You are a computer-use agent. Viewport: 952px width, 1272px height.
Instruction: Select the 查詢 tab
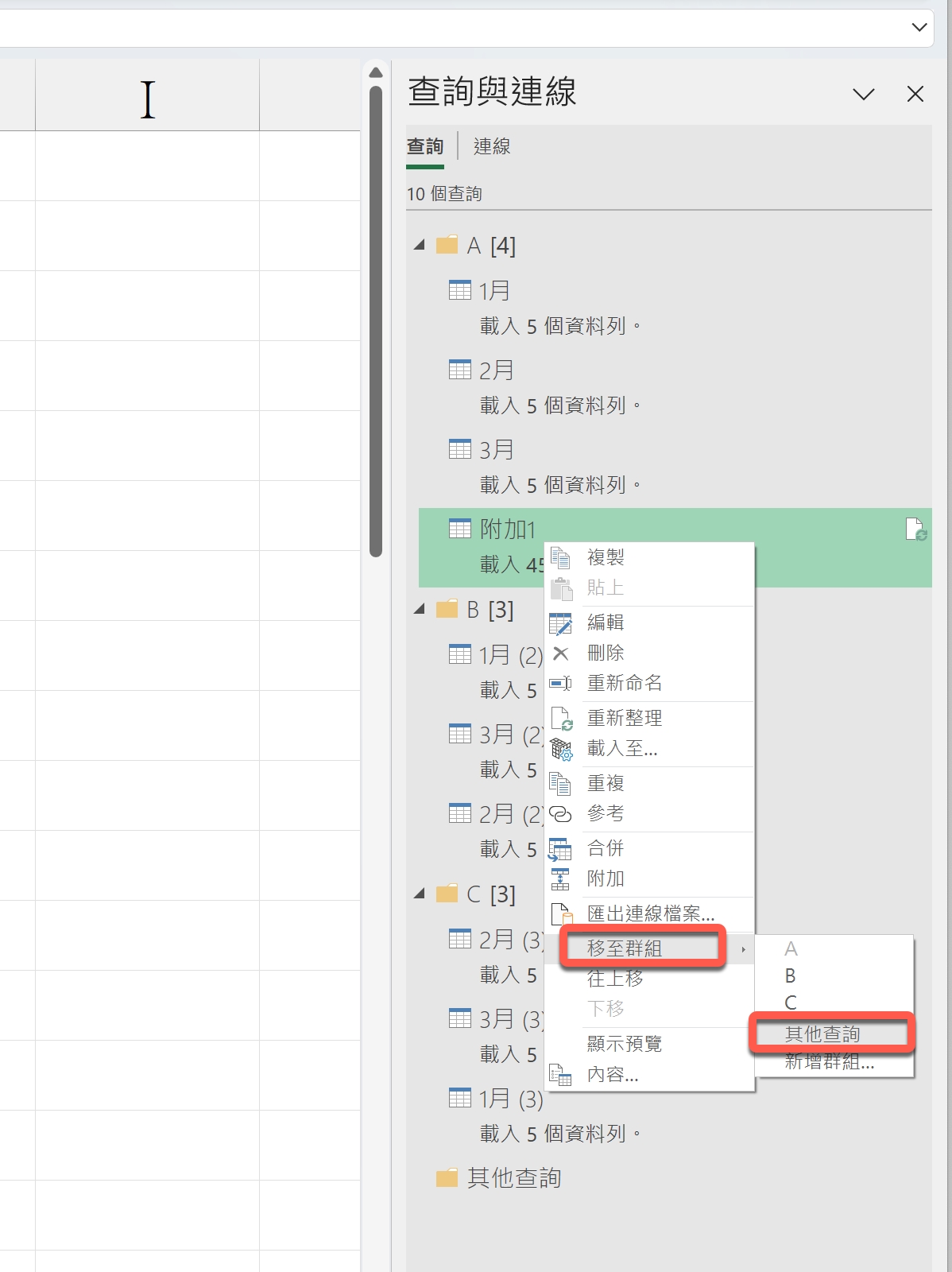coord(425,146)
